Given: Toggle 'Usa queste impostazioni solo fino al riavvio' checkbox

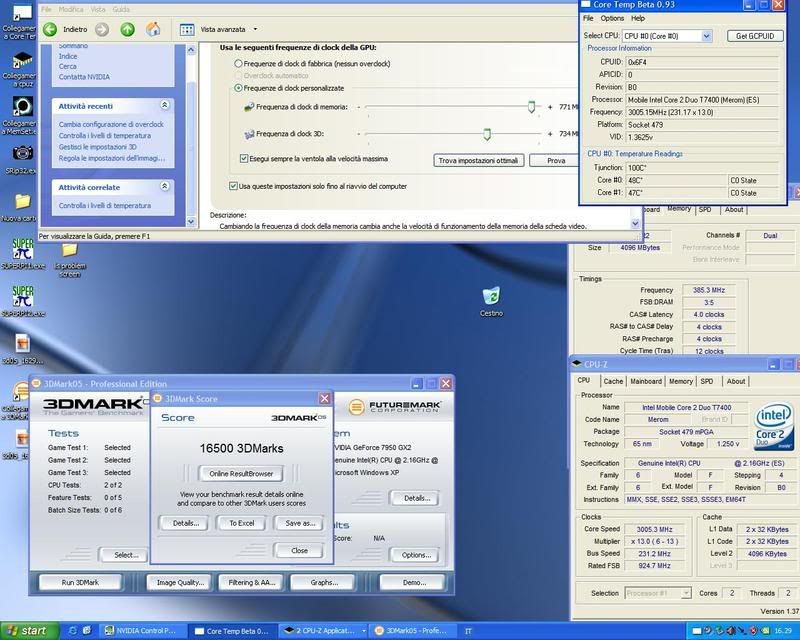Looking at the screenshot, I should click(x=233, y=186).
